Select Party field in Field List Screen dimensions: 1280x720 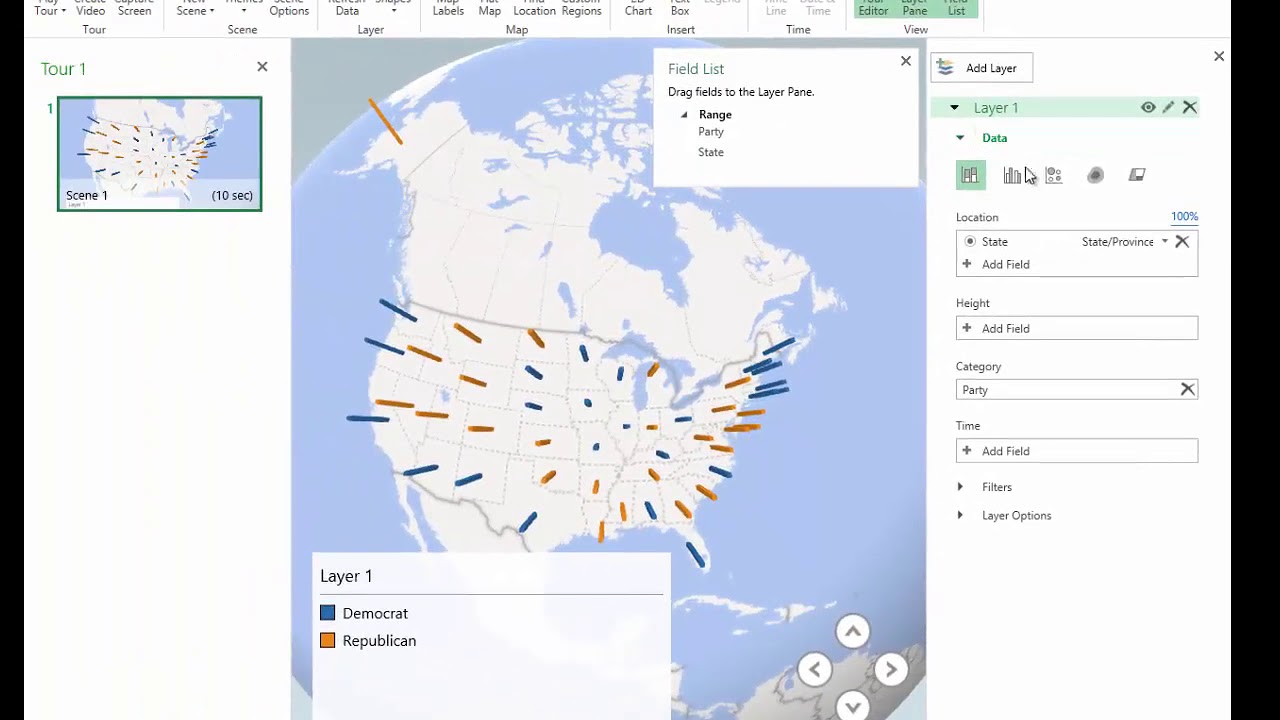710,132
